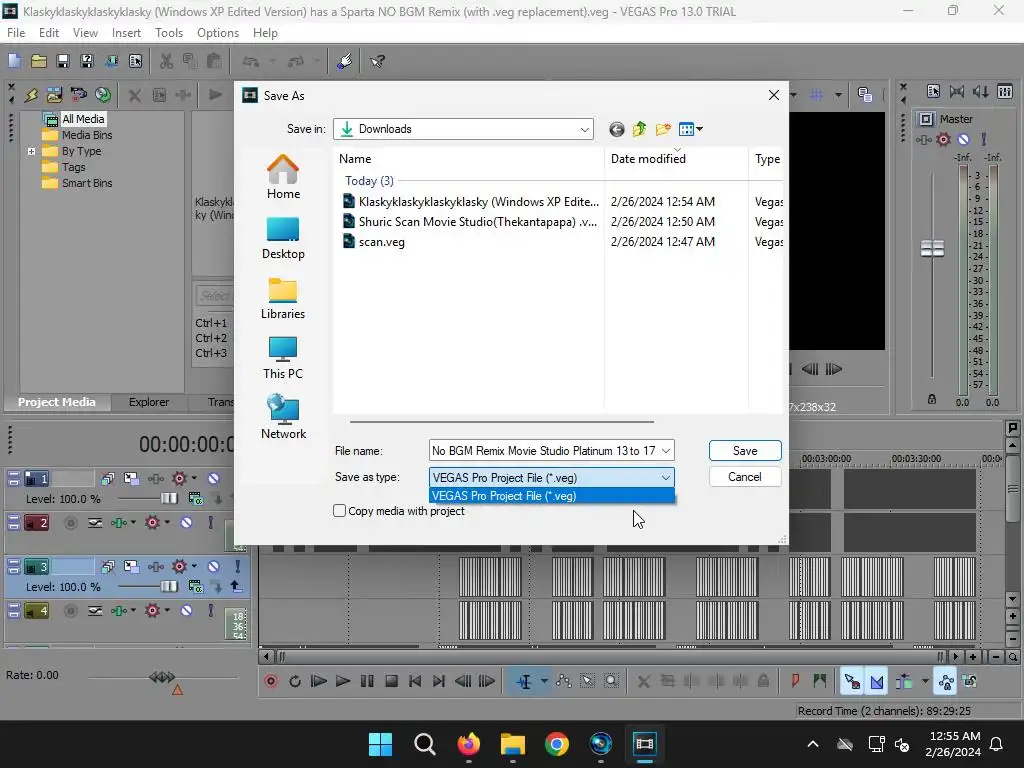The height and width of the screenshot is (768, 1024).
Task: Select VEGAS Pro Project File (*.veg) option
Action: coord(551,496)
